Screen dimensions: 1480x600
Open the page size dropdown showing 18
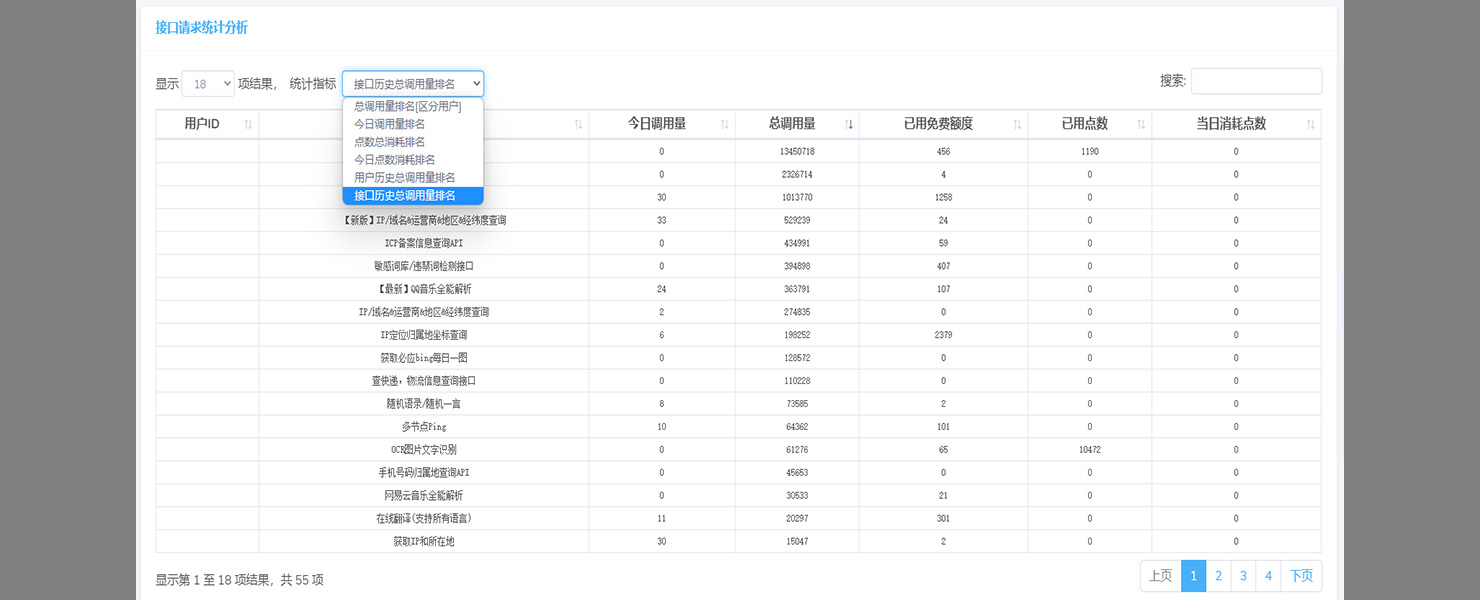(208, 84)
